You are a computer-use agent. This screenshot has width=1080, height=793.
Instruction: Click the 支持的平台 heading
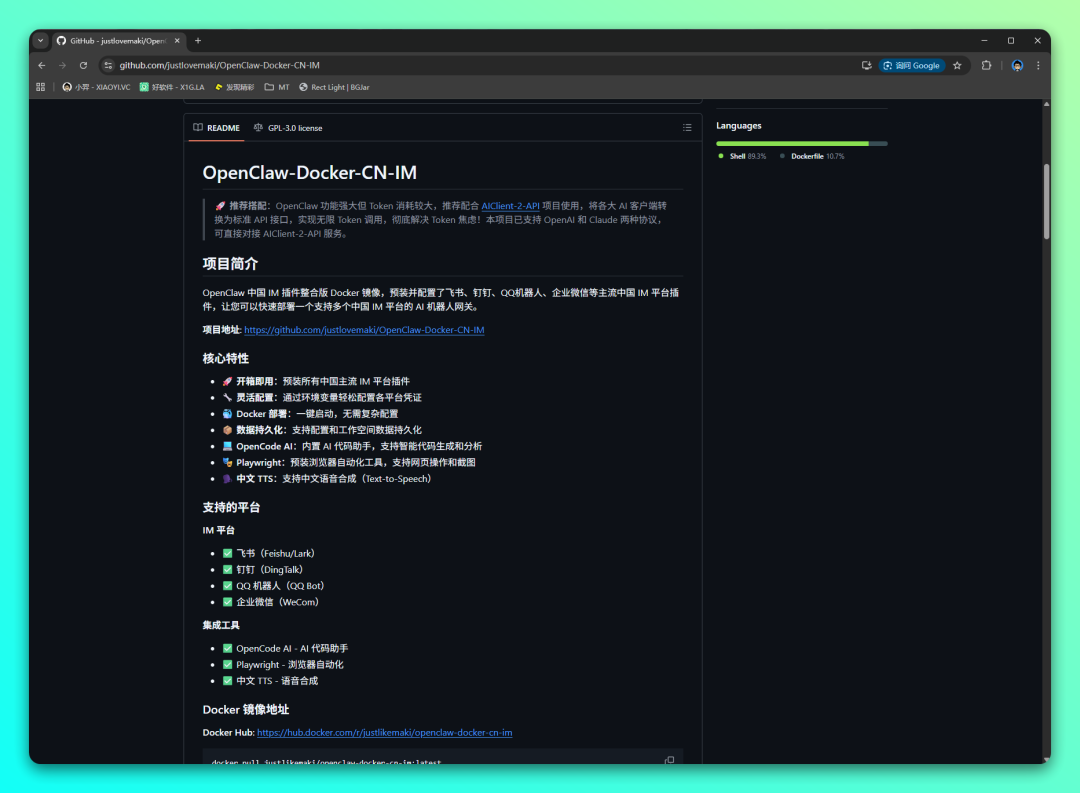pyautogui.click(x=231, y=508)
